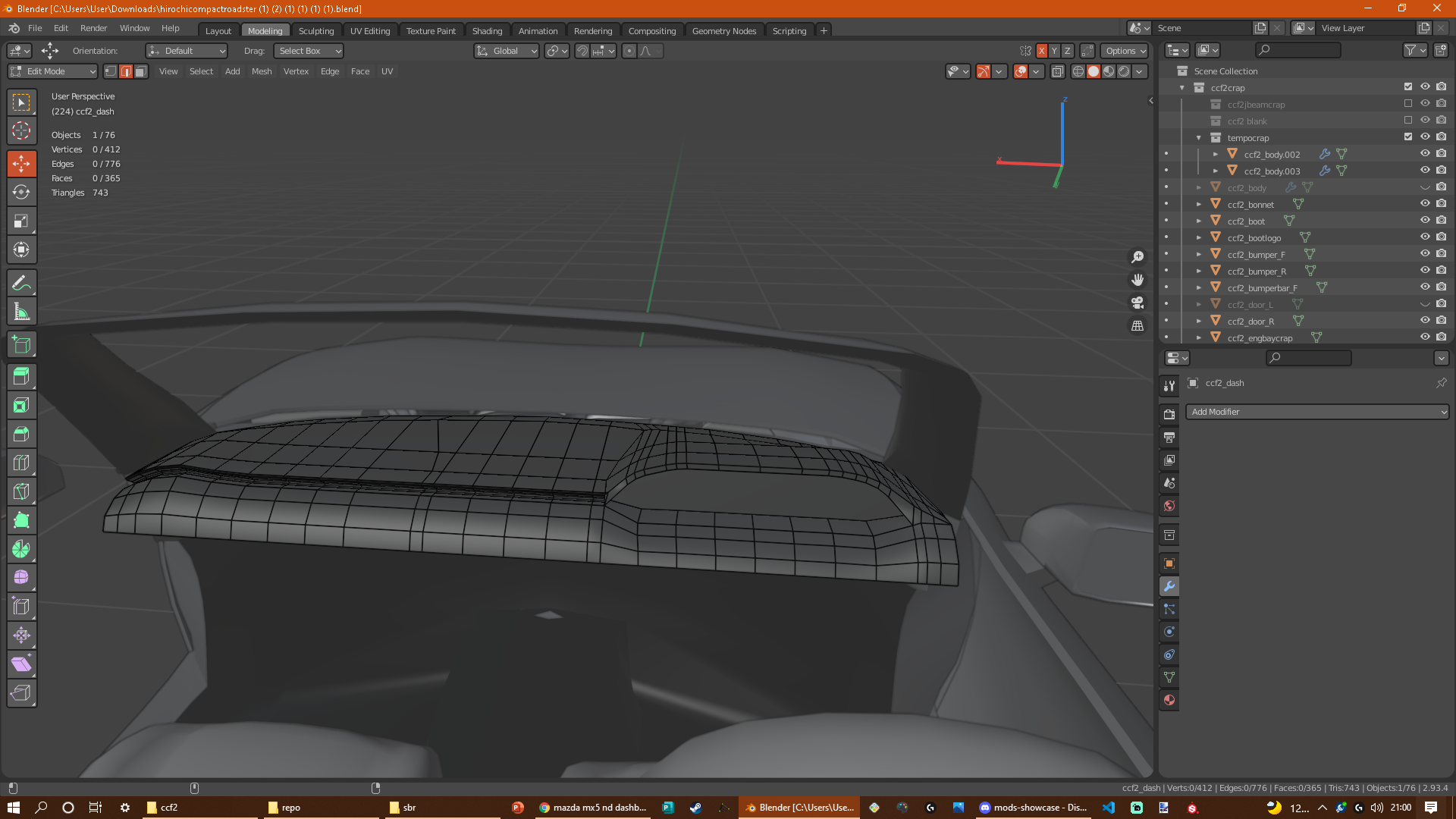This screenshot has height=819, width=1456.
Task: Uncheck the tempocrap collection checkbox
Action: click(x=1408, y=137)
